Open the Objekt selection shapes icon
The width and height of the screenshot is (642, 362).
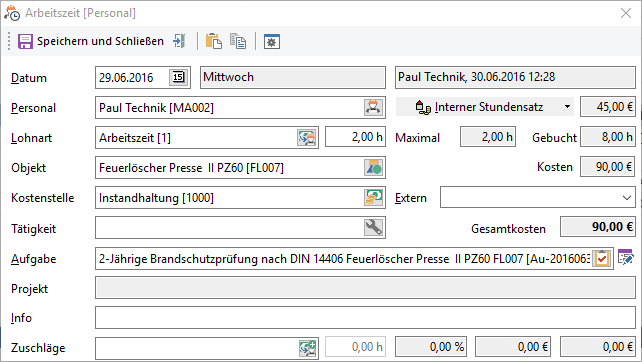pos(373,167)
